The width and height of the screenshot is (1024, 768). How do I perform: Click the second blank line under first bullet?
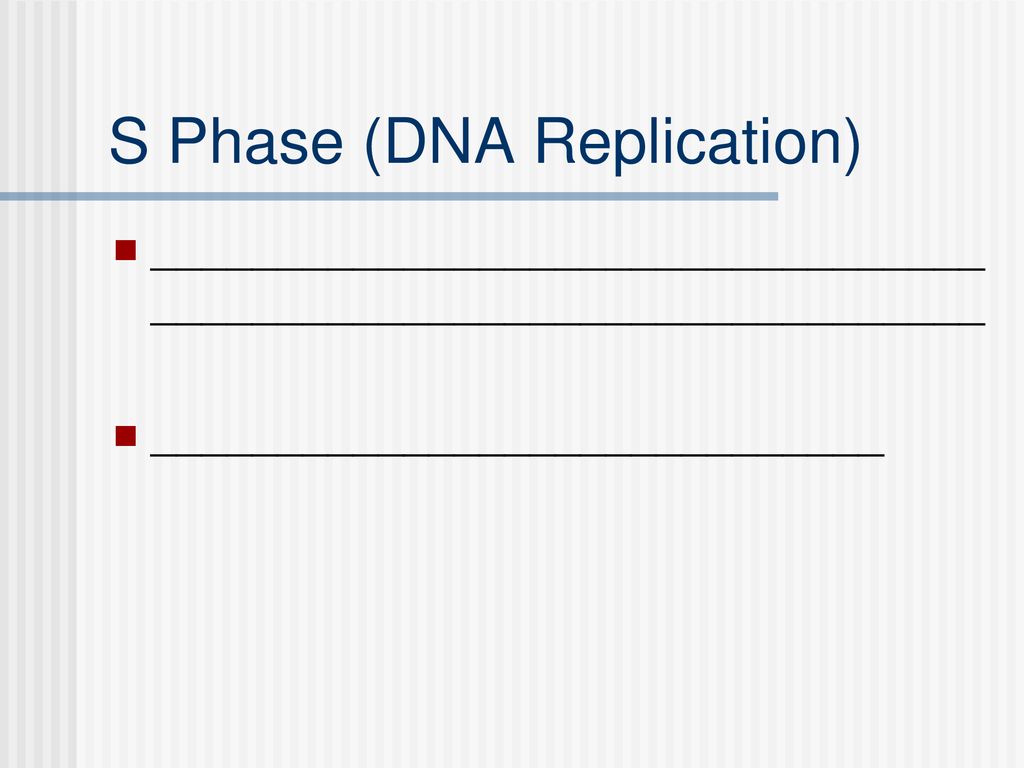tap(568, 323)
